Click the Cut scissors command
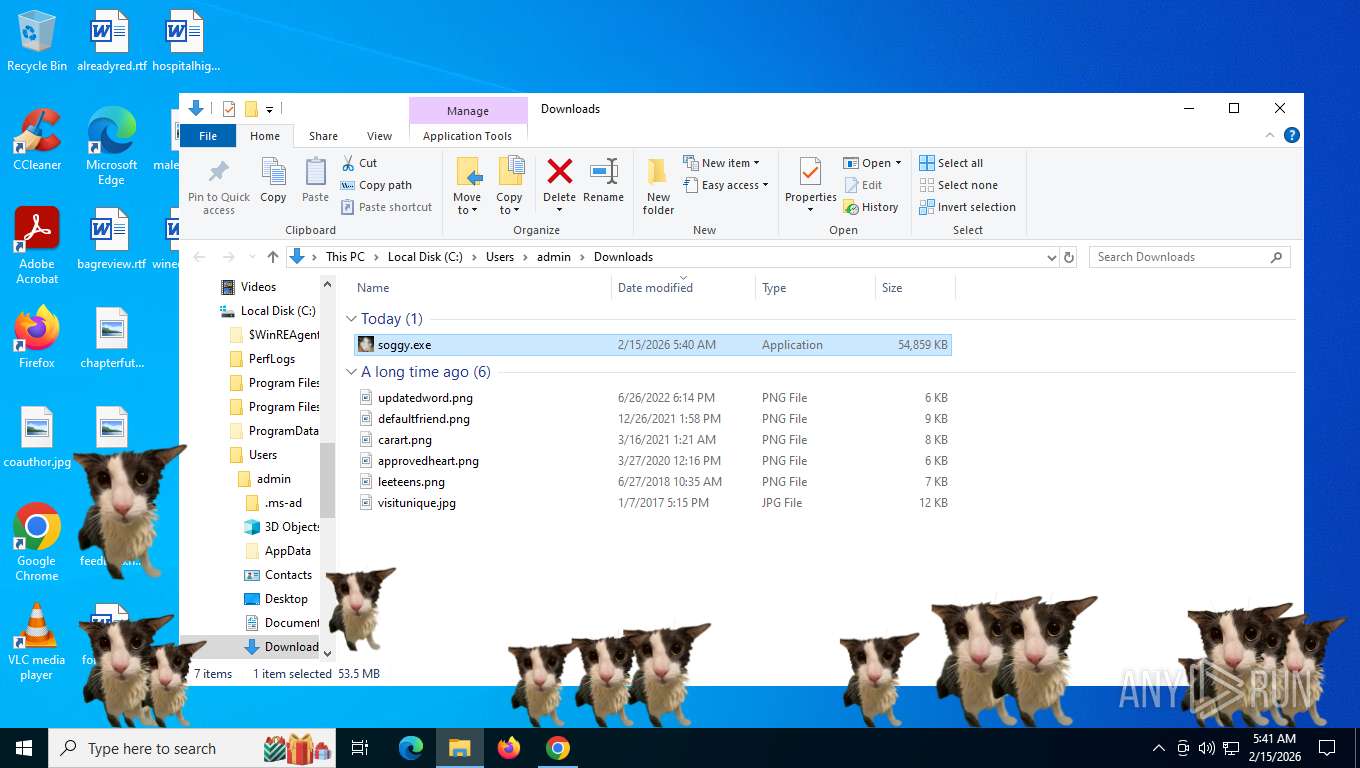The height and width of the screenshot is (768, 1360). point(359,163)
